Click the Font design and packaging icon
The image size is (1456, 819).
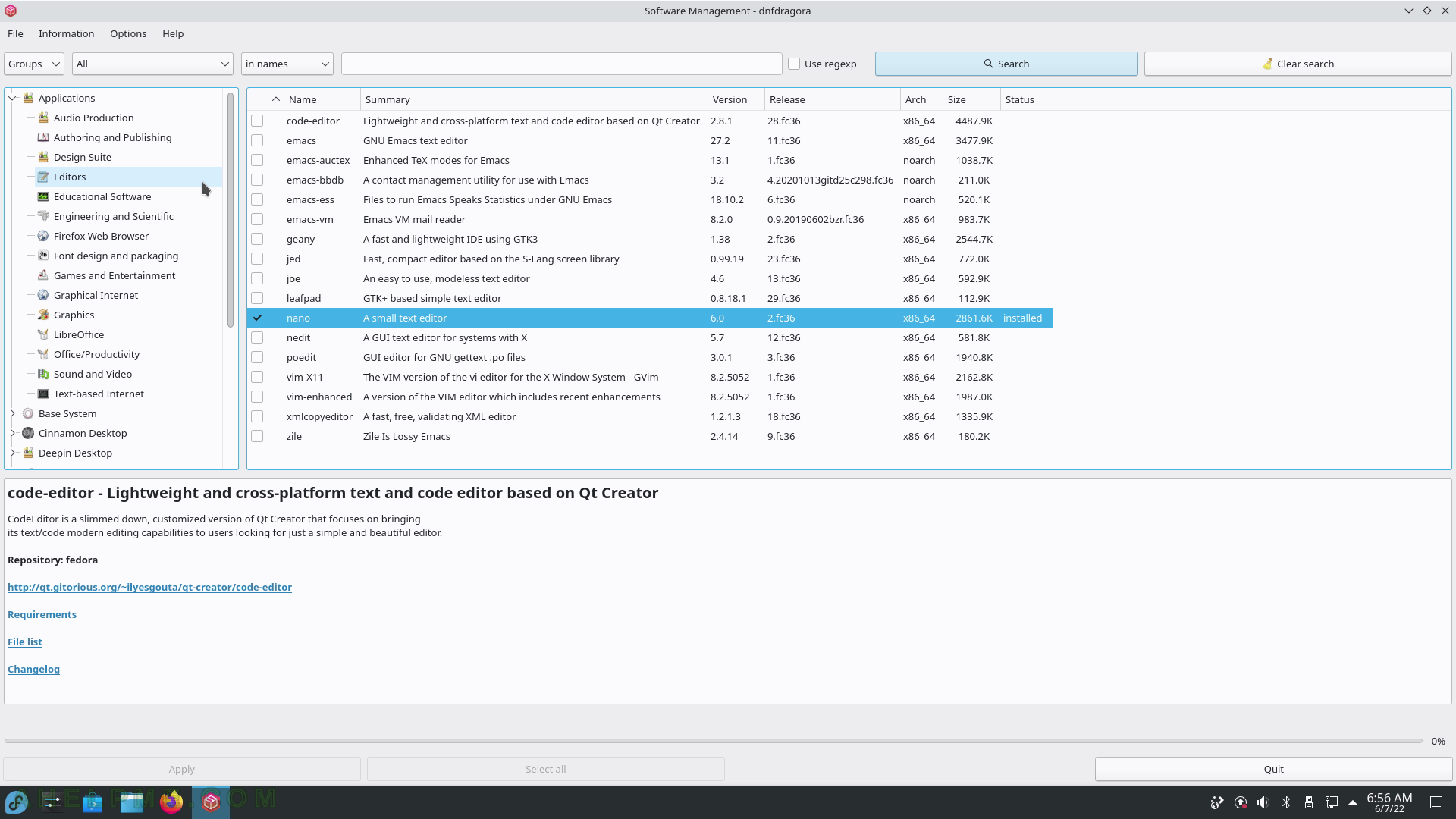(43, 256)
